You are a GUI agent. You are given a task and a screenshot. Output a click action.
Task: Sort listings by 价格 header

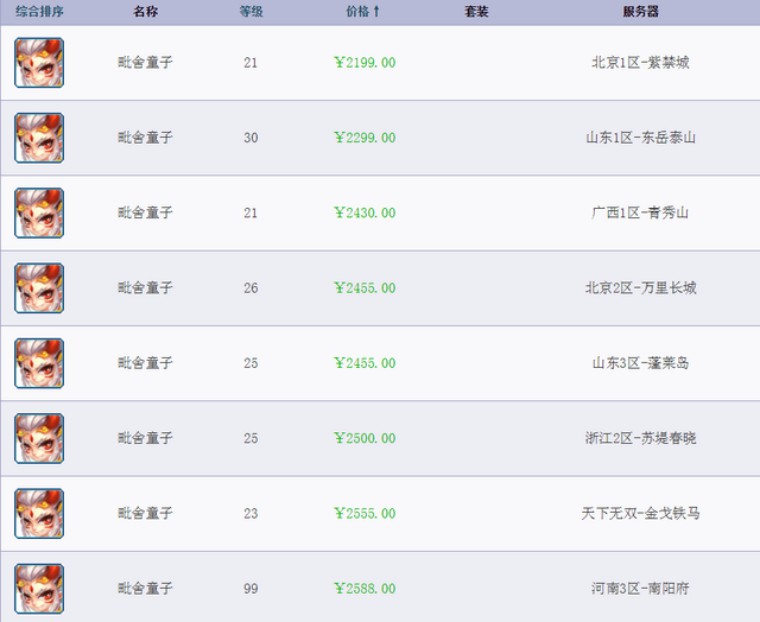(363, 12)
